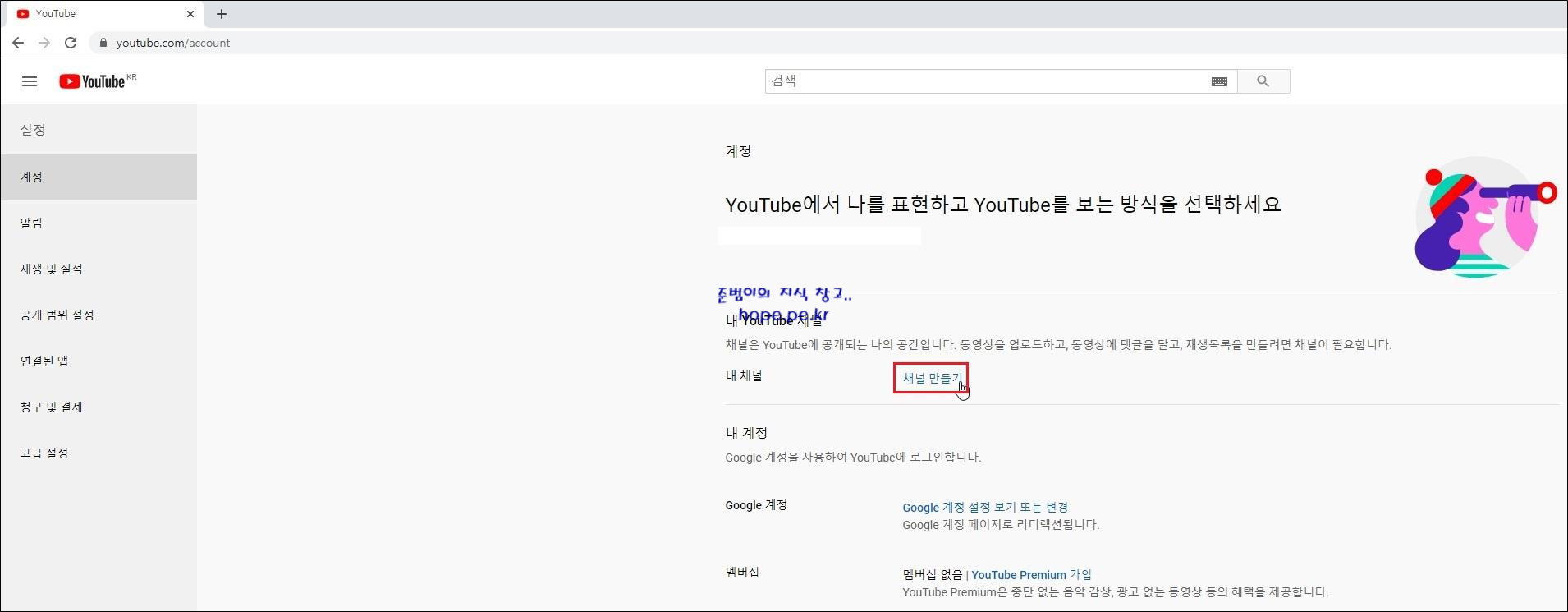This screenshot has height=612, width=1568.
Task: Open the on-screen keyboard icon
Action: tap(1219, 81)
